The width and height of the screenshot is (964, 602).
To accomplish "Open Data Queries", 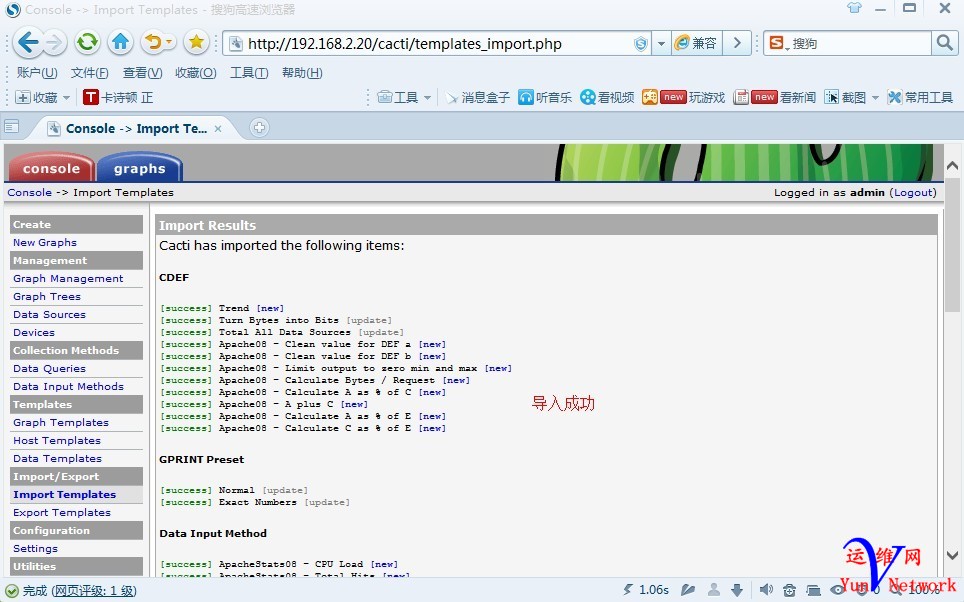I will click(49, 368).
